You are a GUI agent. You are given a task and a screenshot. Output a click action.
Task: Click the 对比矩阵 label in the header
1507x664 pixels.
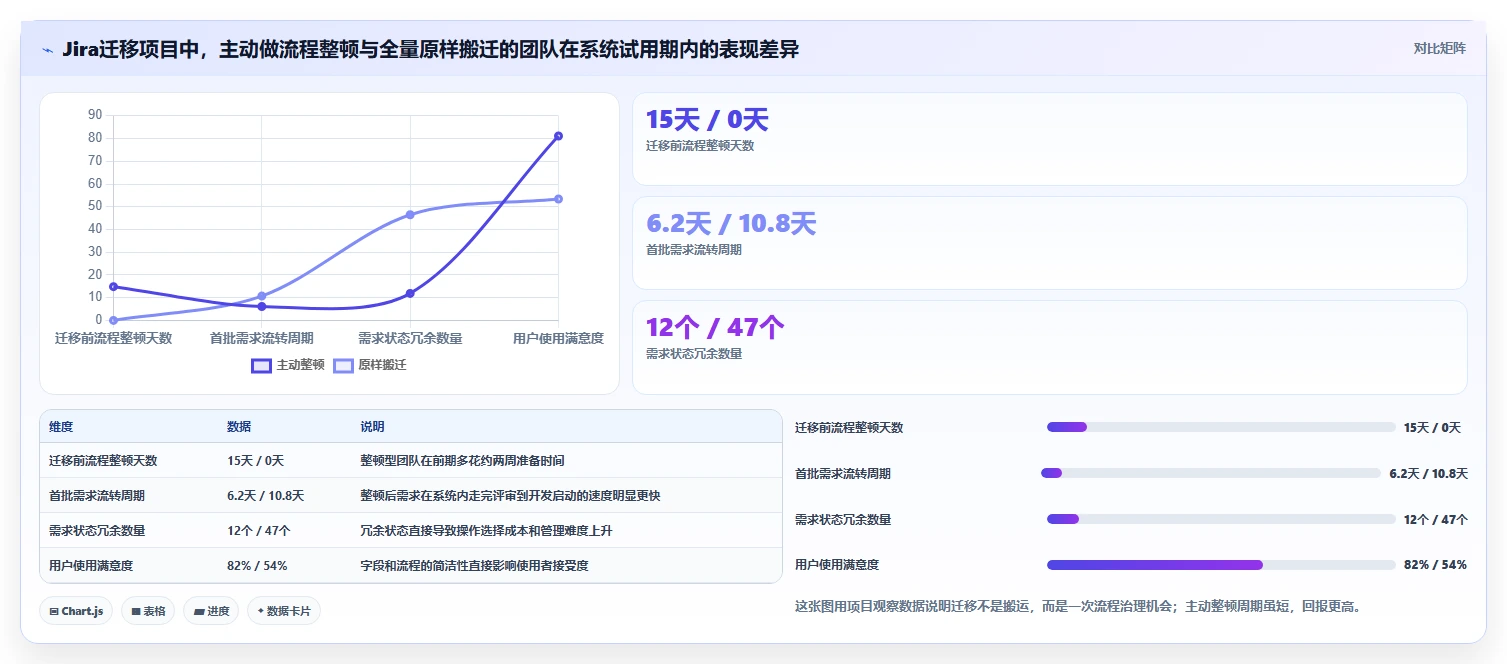click(1440, 49)
